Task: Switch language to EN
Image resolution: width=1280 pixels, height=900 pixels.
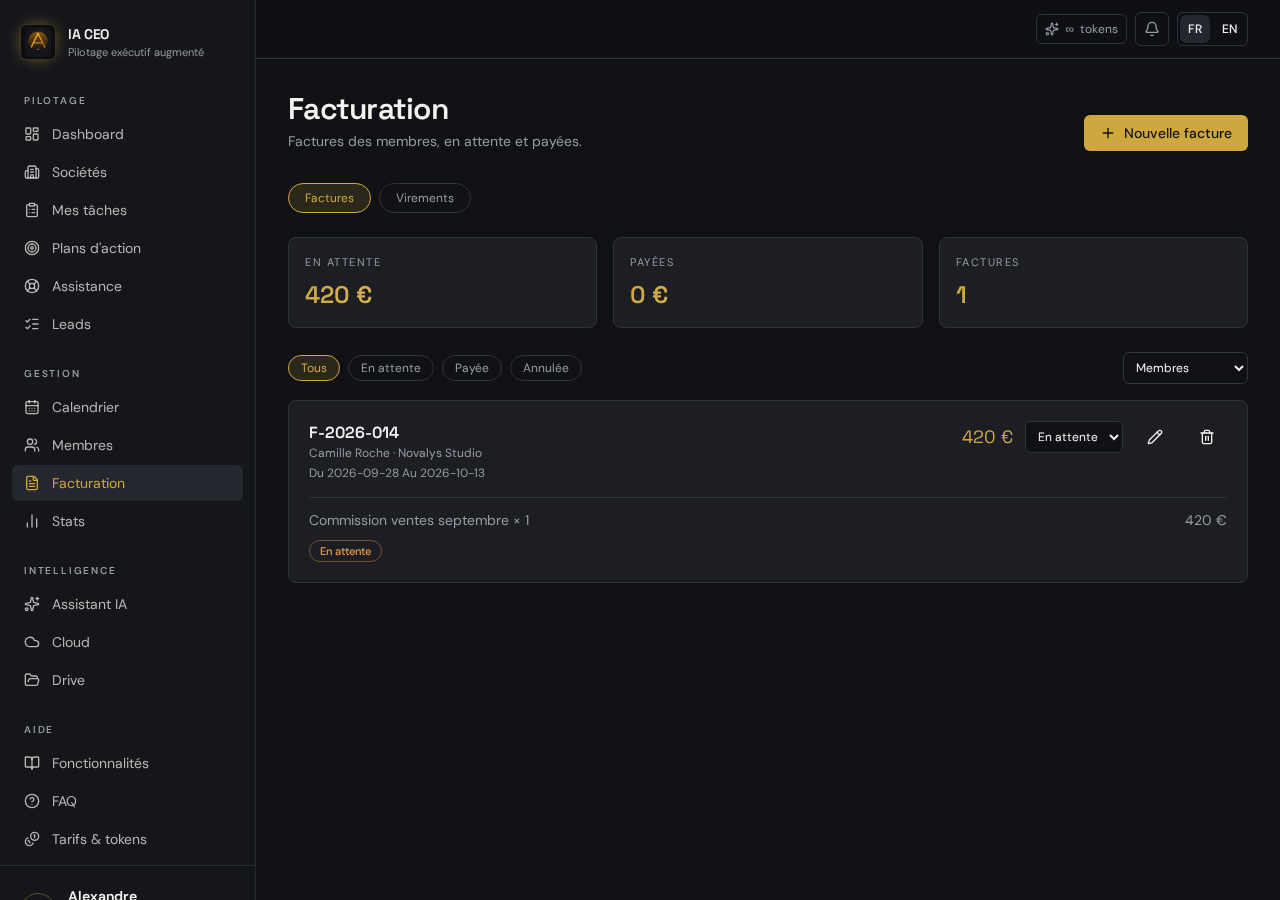Action: tap(1230, 29)
